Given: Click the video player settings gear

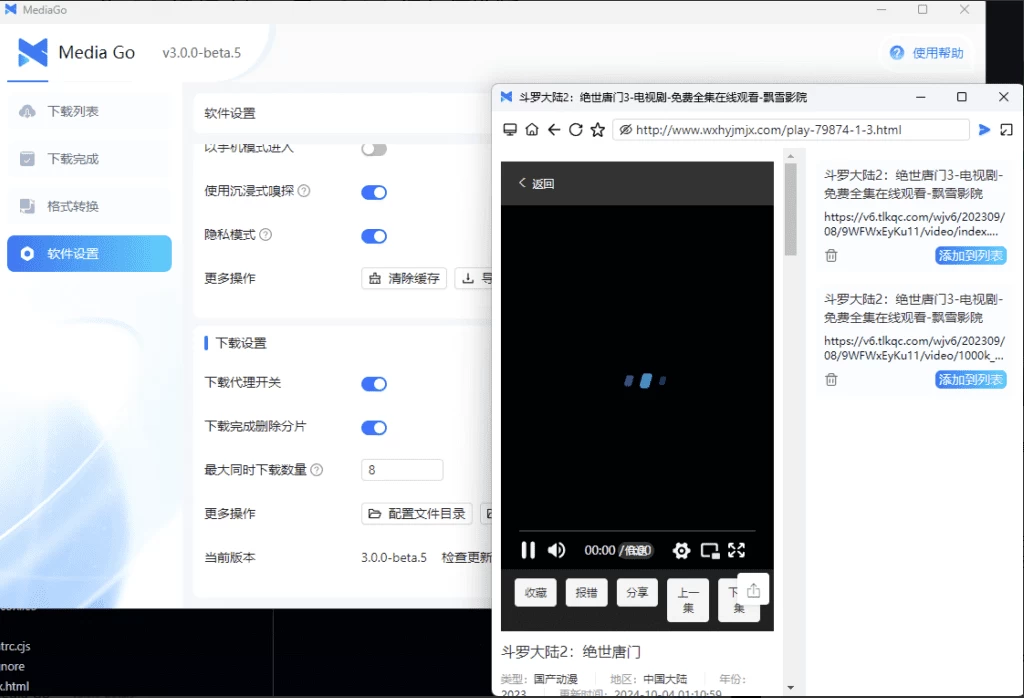Looking at the screenshot, I should tap(681, 550).
